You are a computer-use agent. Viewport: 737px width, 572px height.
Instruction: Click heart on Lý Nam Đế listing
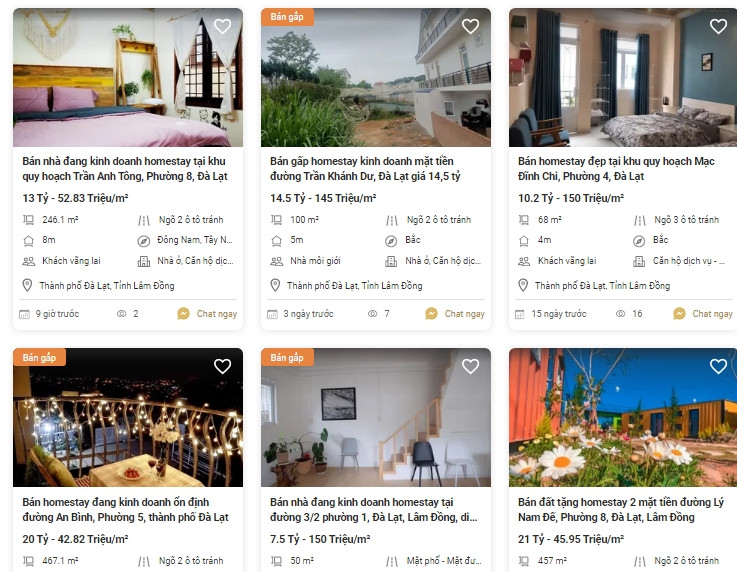pos(718,366)
